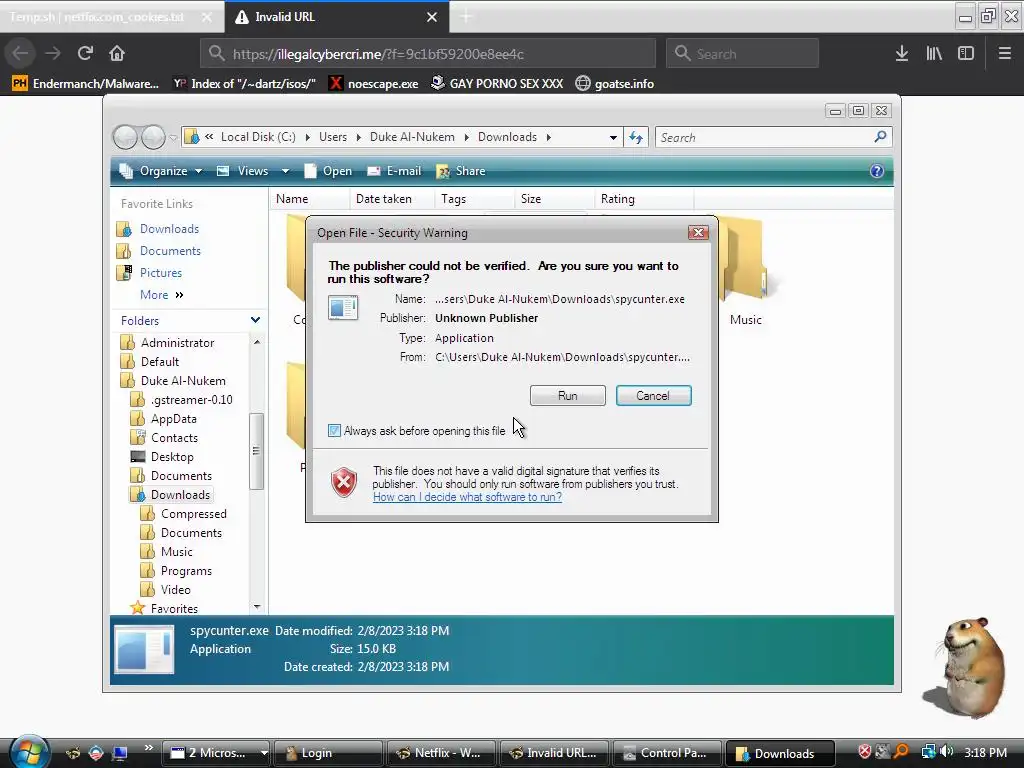The height and width of the screenshot is (768, 1024).
Task: Sort by Name column header
Action: click(309, 199)
